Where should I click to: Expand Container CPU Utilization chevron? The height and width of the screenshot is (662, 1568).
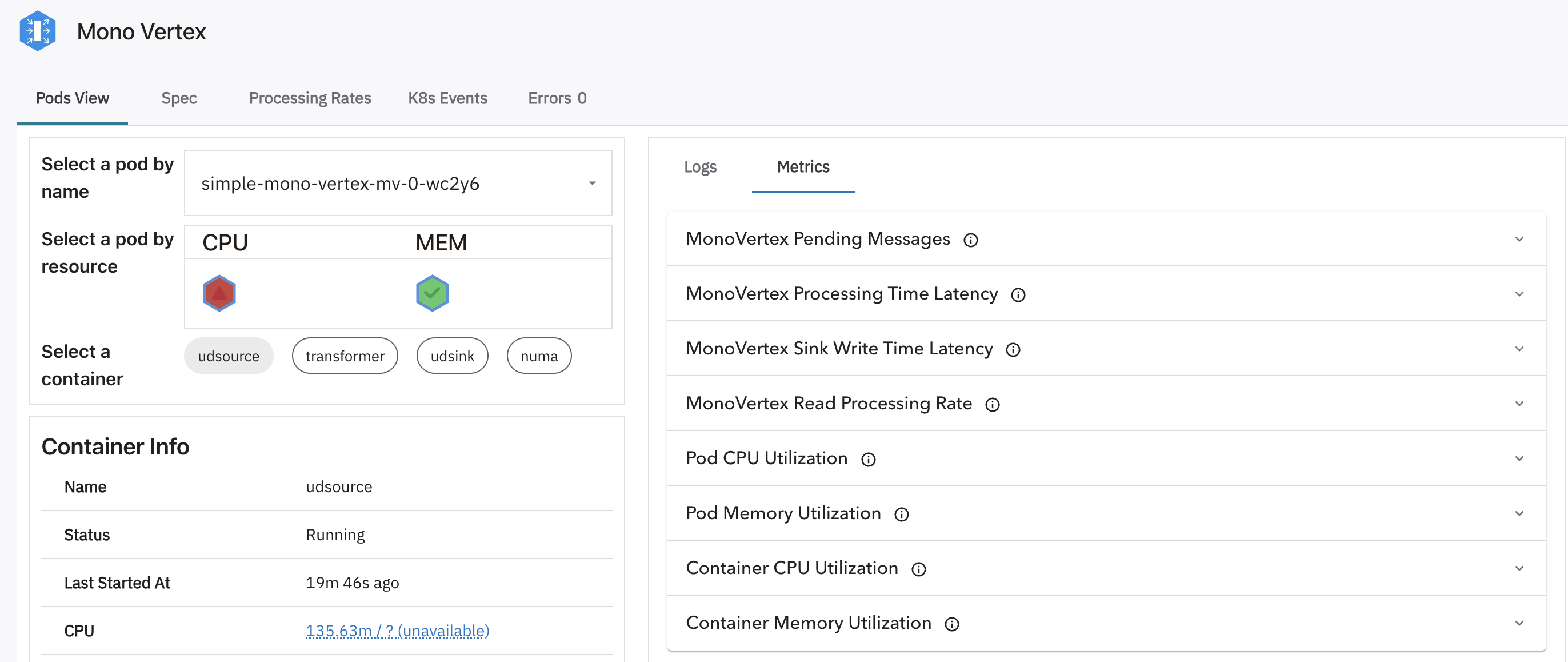pos(1519,568)
